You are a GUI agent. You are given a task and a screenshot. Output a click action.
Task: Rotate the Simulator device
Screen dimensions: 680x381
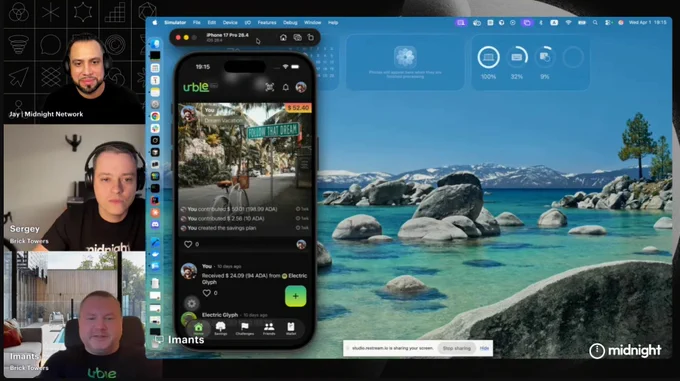pos(311,38)
